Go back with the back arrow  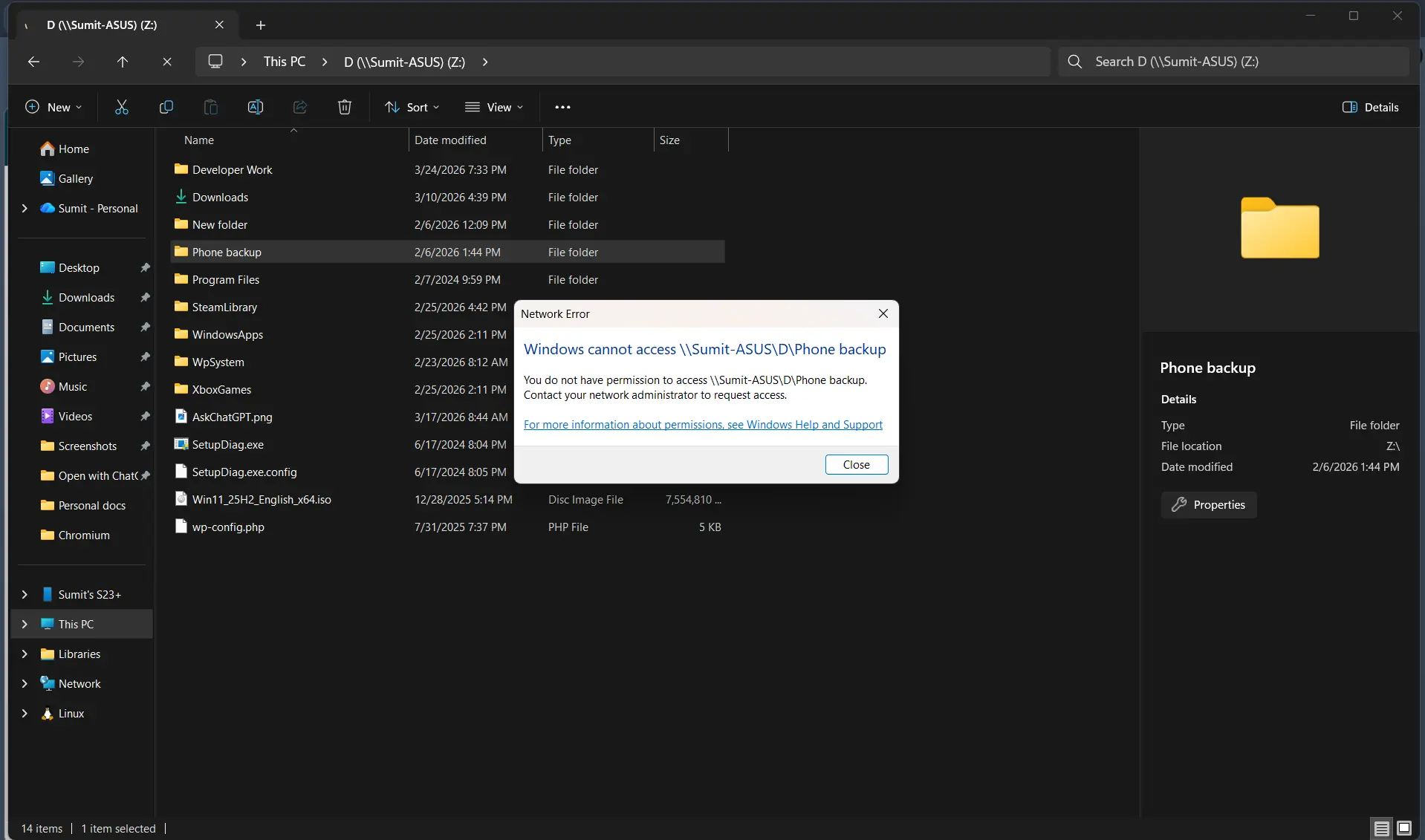33,62
